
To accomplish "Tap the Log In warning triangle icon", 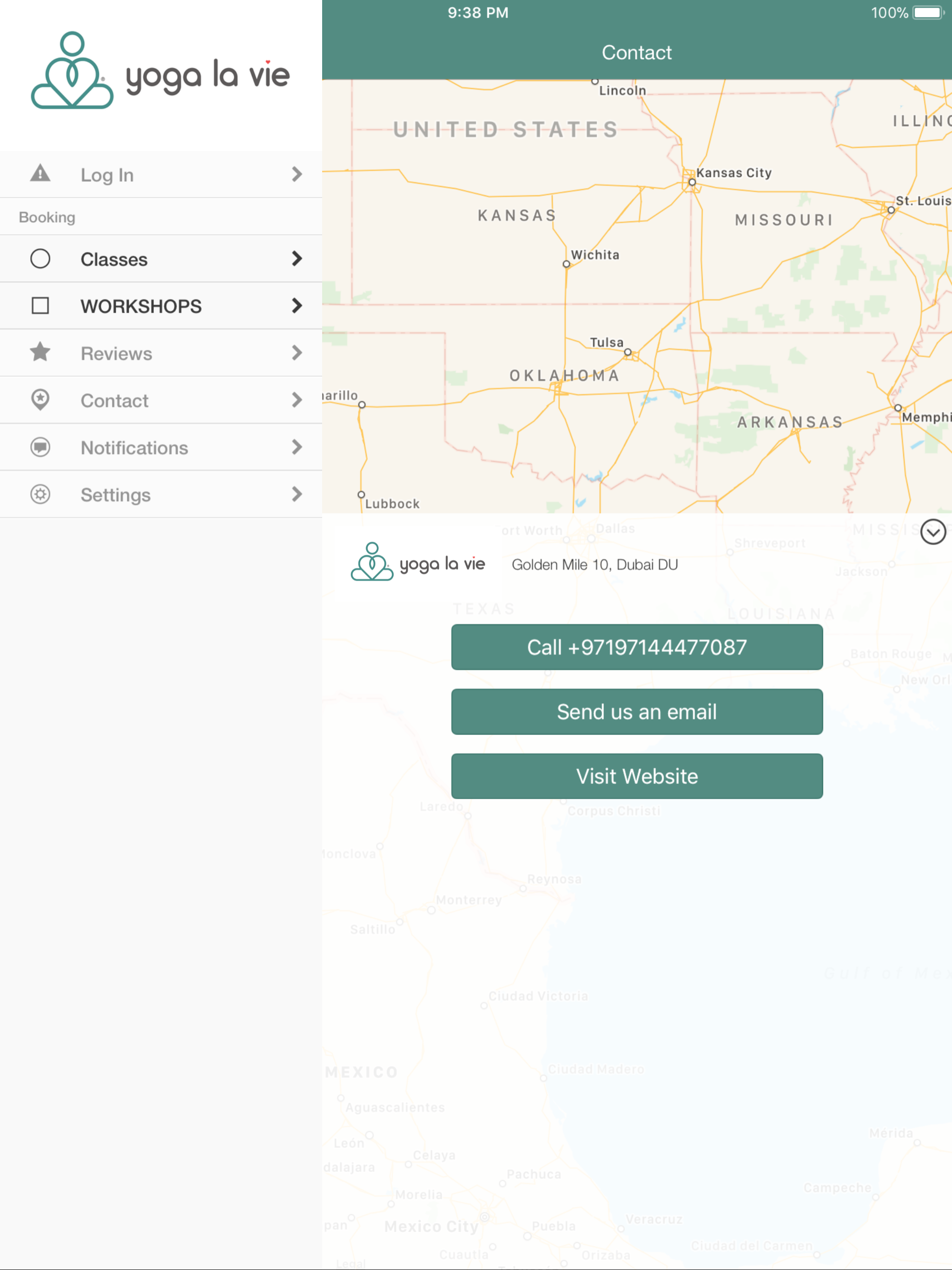I will 40,173.
